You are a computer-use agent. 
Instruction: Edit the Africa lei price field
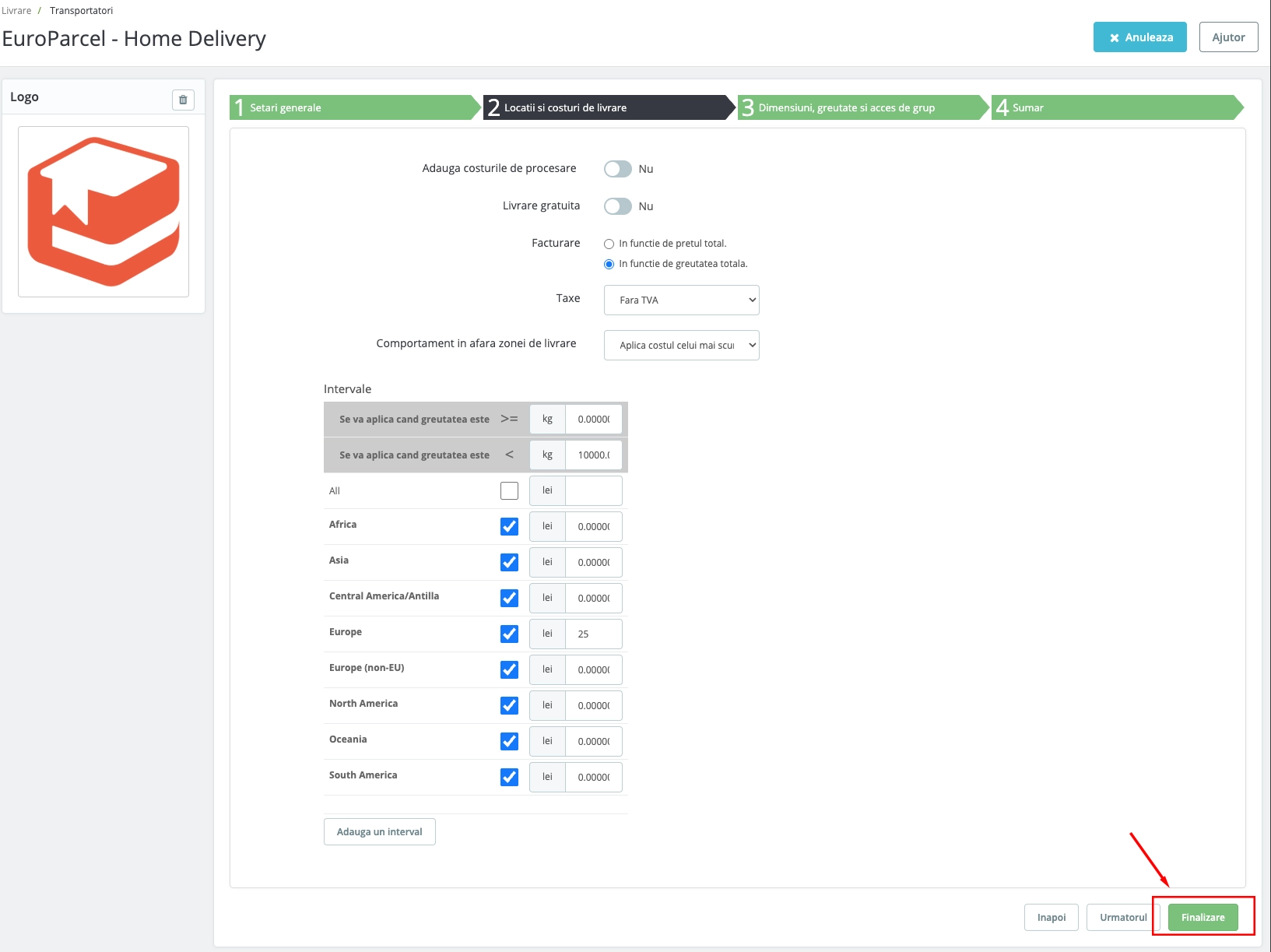(594, 526)
